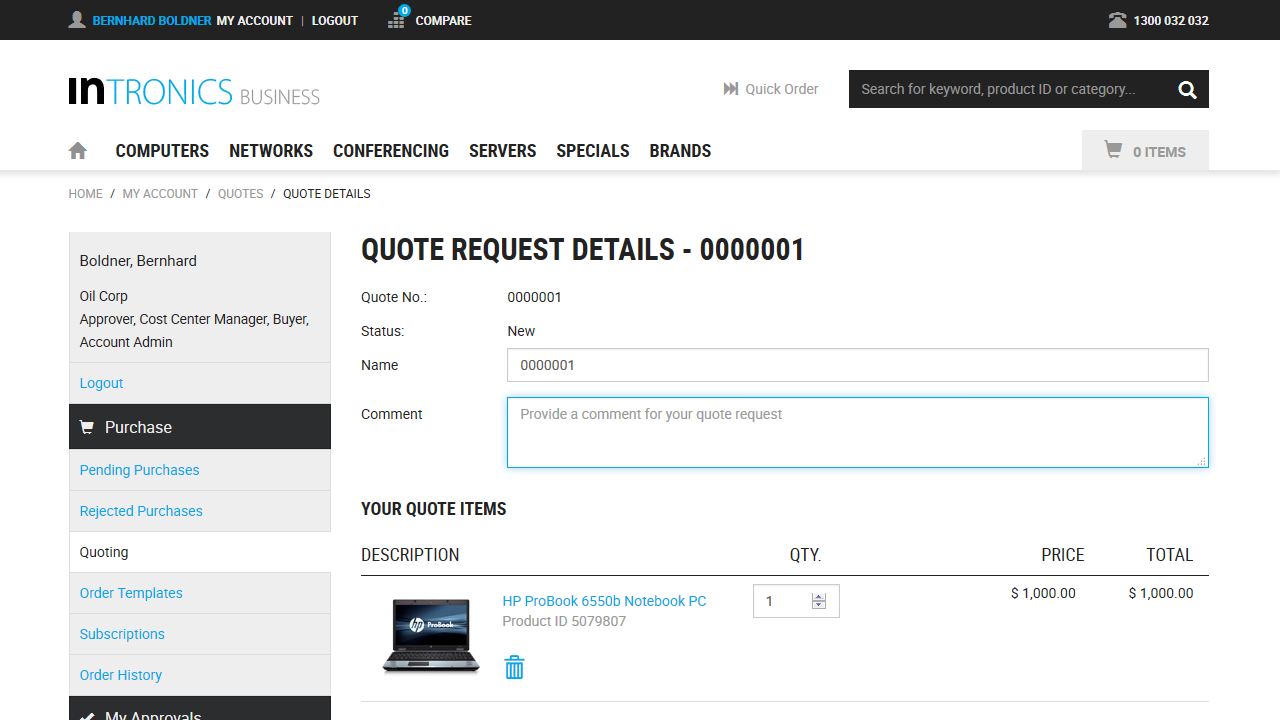Go to Quotes breadcrumb

[241, 194]
